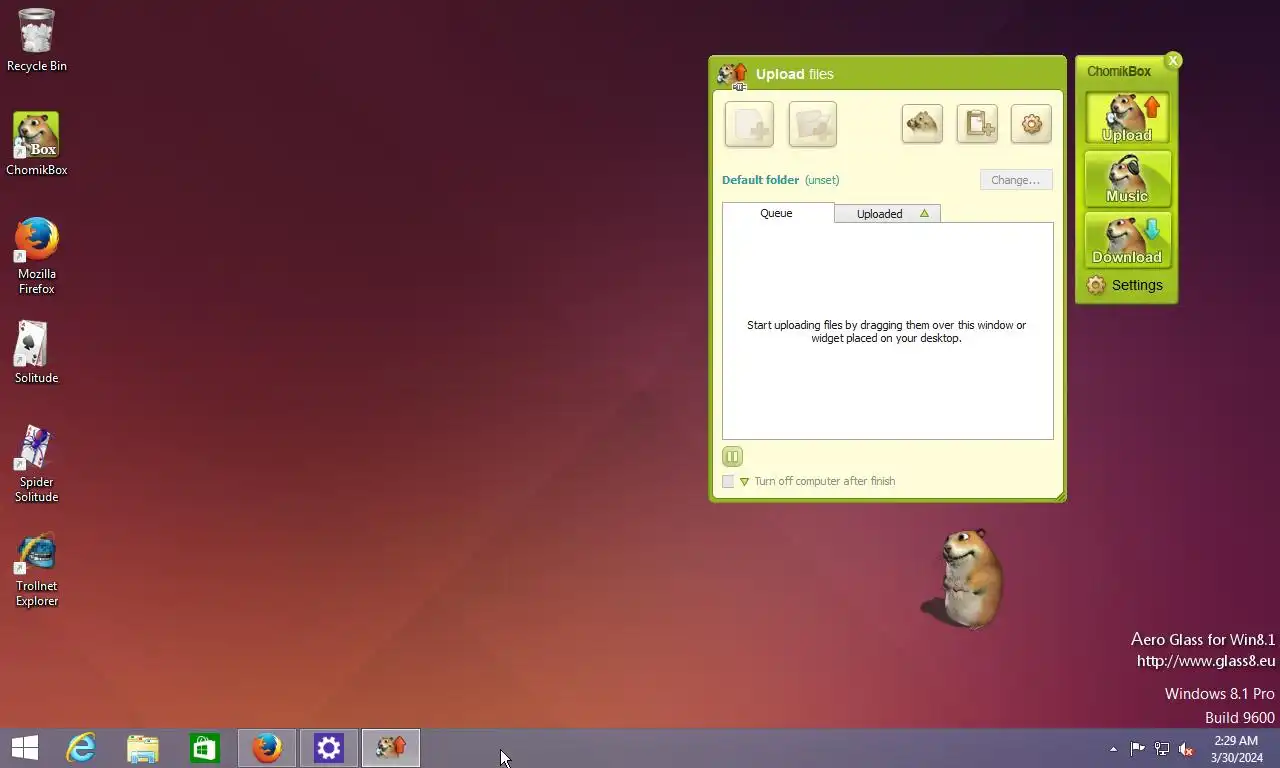1280x768 pixels.
Task: Open the hamster account icon button
Action: point(922,124)
